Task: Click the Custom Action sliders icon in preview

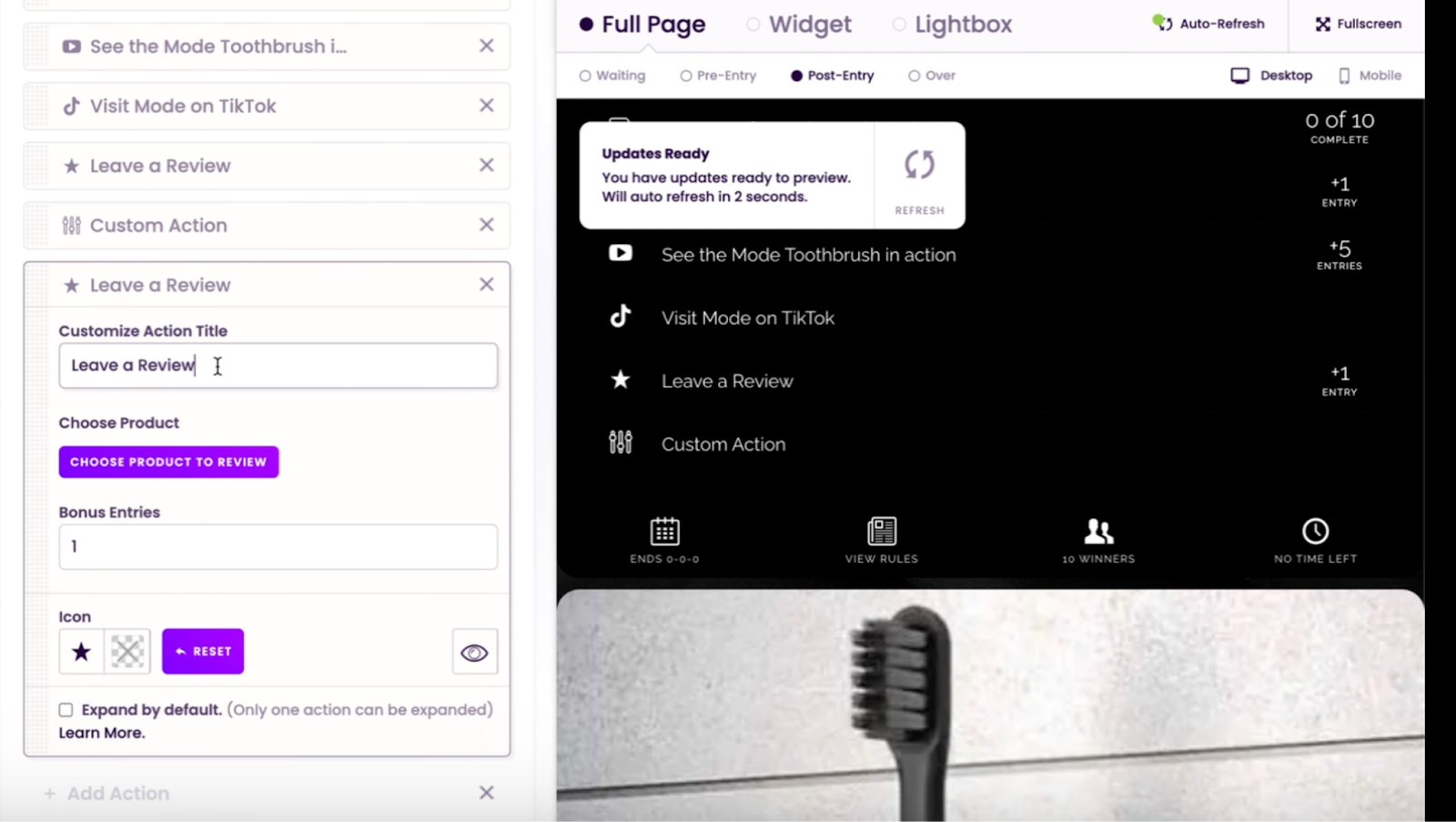Action: click(621, 442)
